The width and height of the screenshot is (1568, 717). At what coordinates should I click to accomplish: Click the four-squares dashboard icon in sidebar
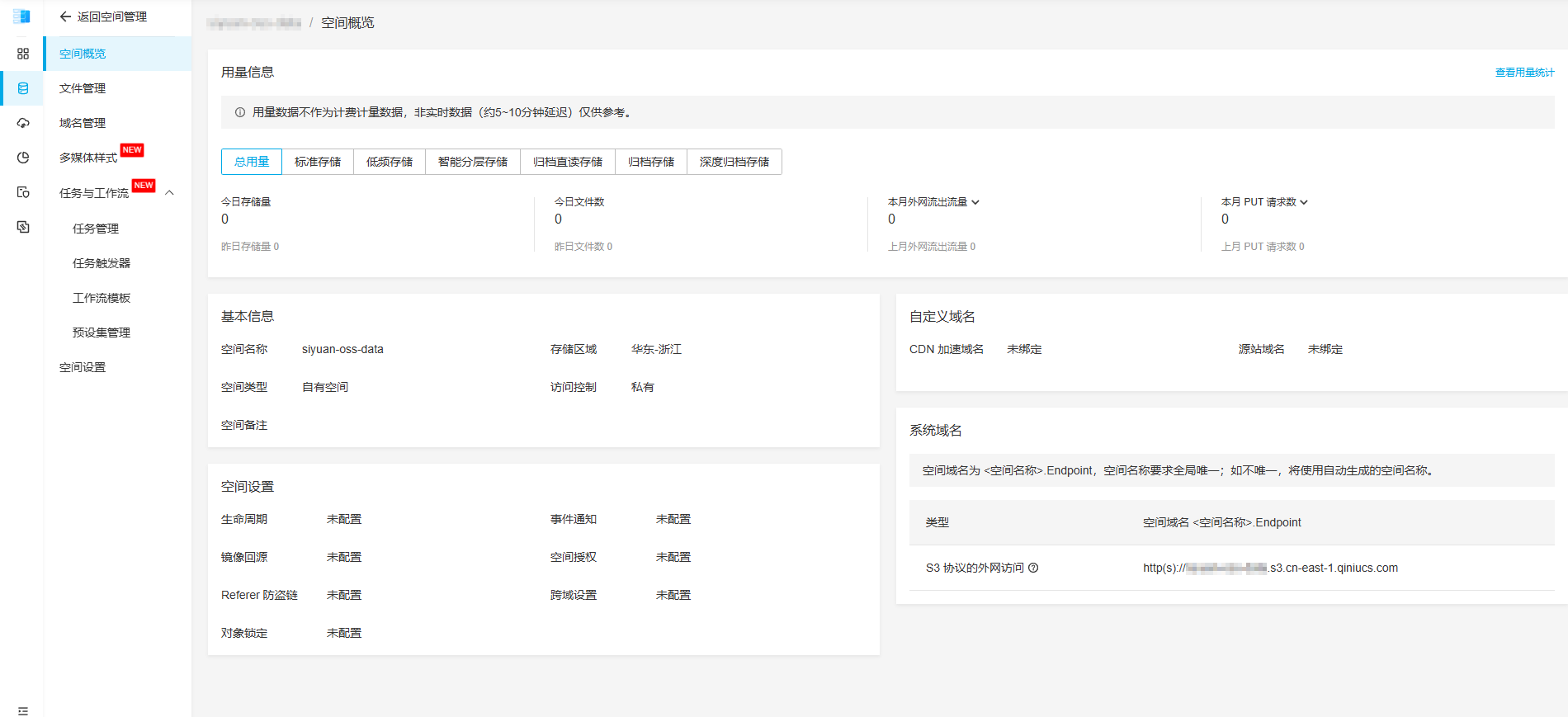click(22, 54)
